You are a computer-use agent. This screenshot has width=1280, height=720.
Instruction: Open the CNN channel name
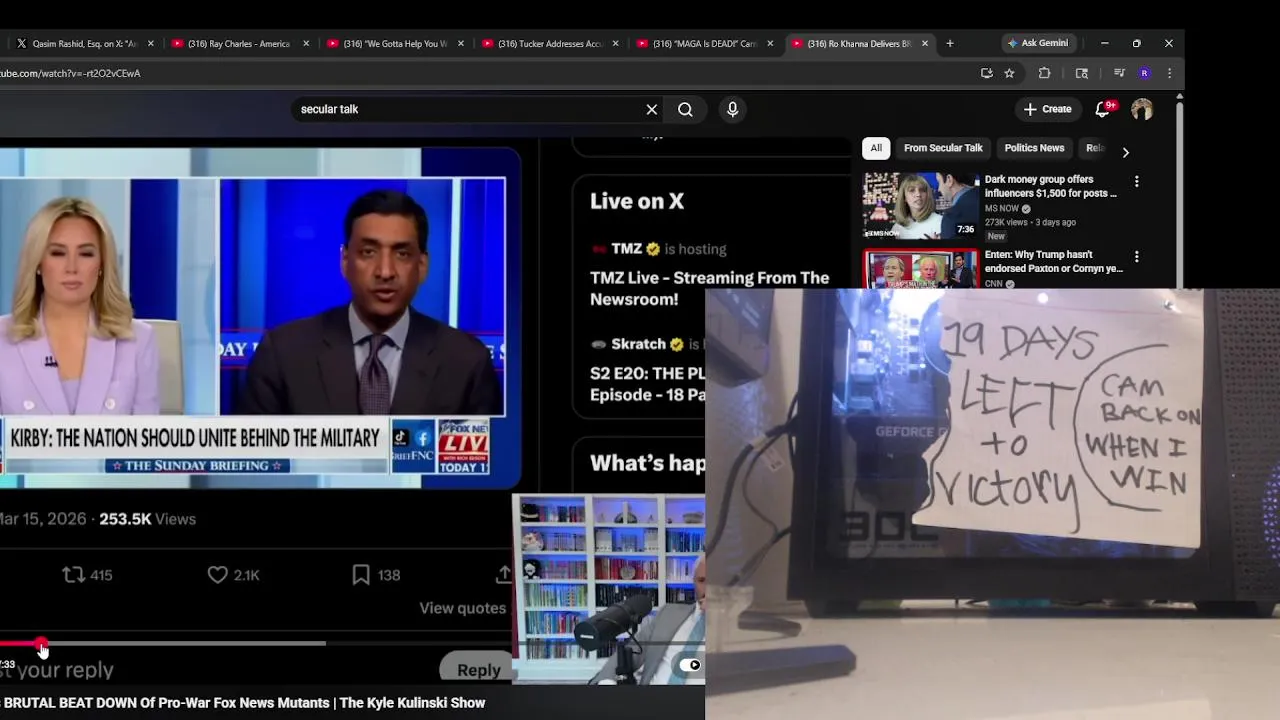(994, 284)
